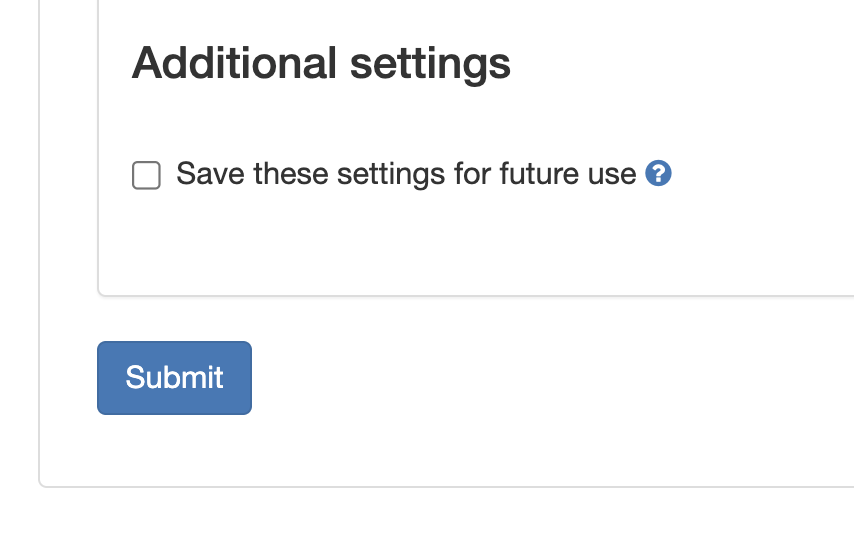Click the "settings" word in the heading
854x544 pixels.
pos(430,63)
